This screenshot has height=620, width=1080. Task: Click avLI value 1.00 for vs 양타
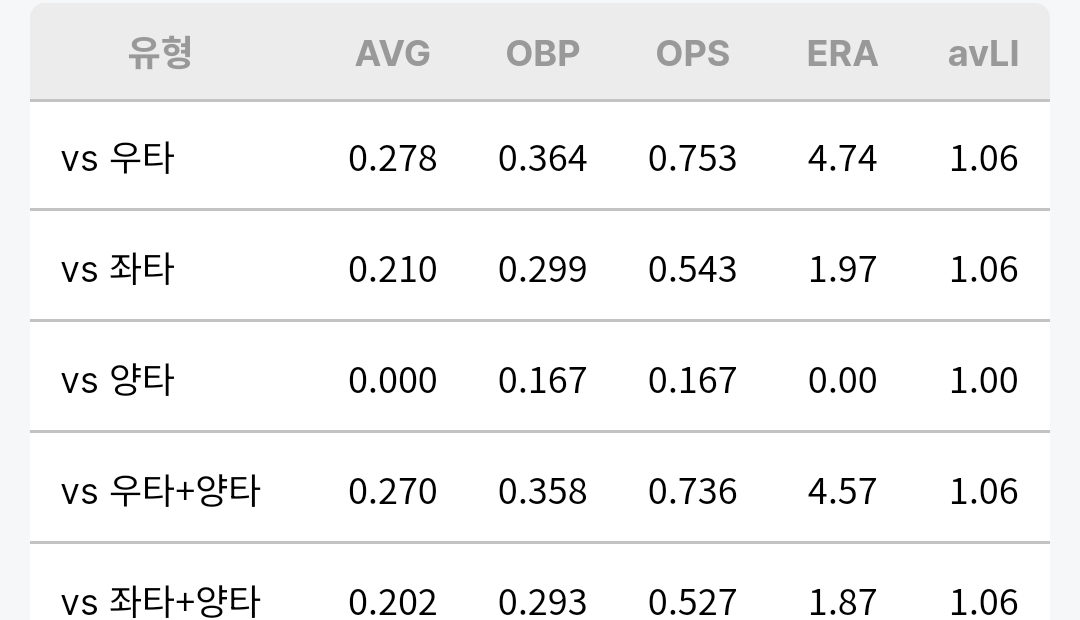click(984, 380)
